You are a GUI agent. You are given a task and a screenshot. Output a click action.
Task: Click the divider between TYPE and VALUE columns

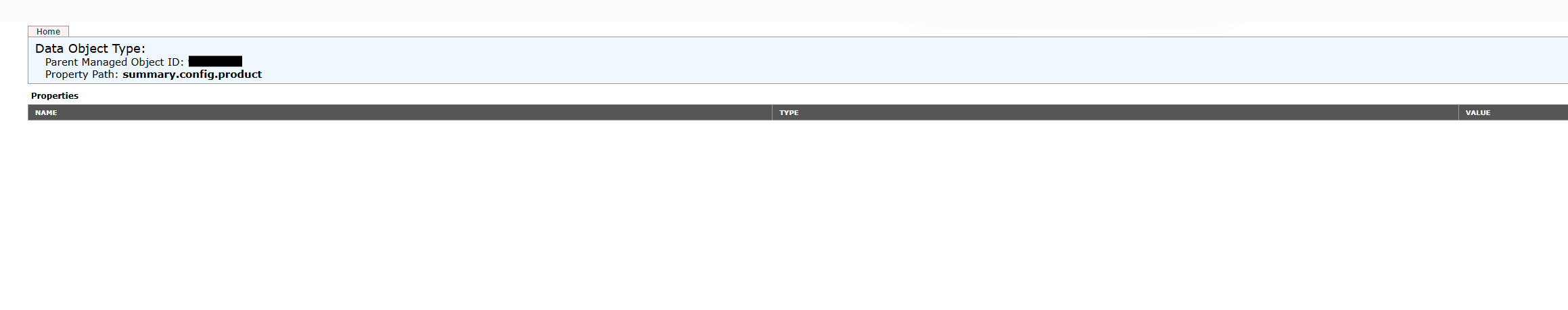(1458, 112)
